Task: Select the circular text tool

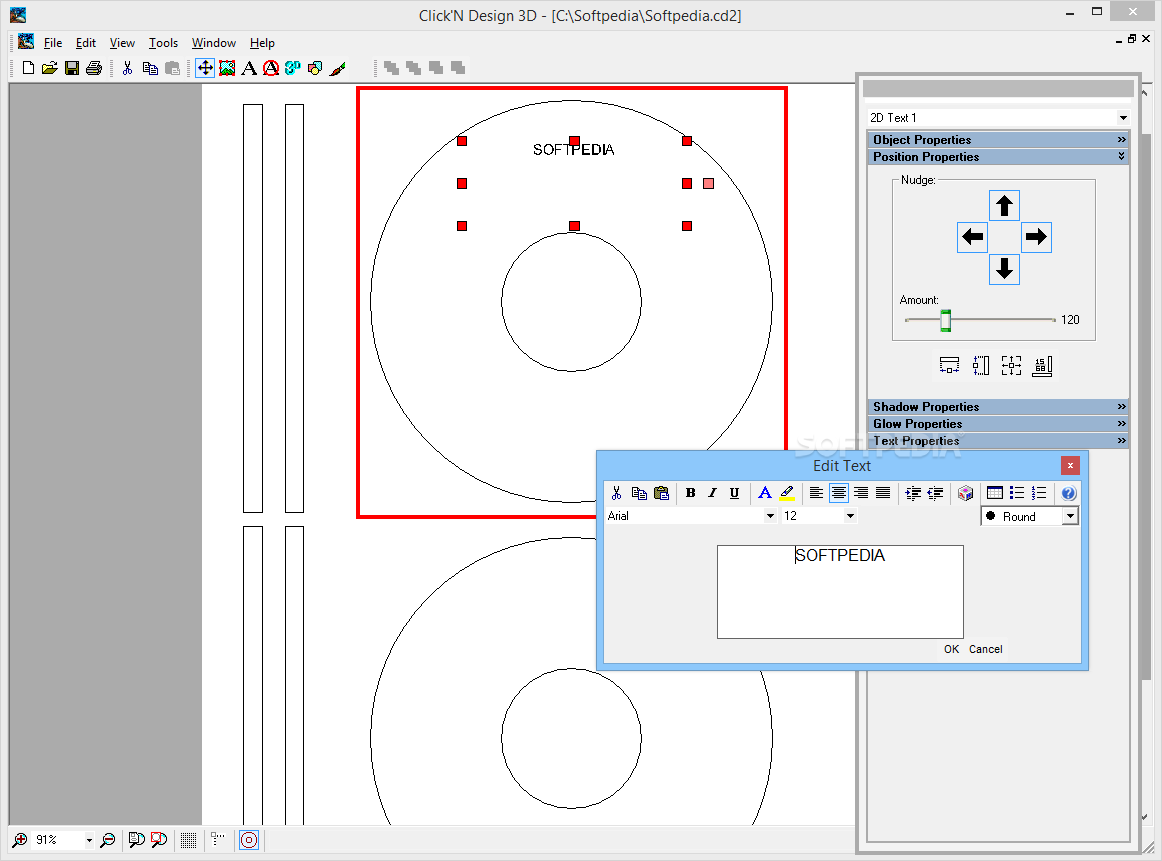Action: 271,68
